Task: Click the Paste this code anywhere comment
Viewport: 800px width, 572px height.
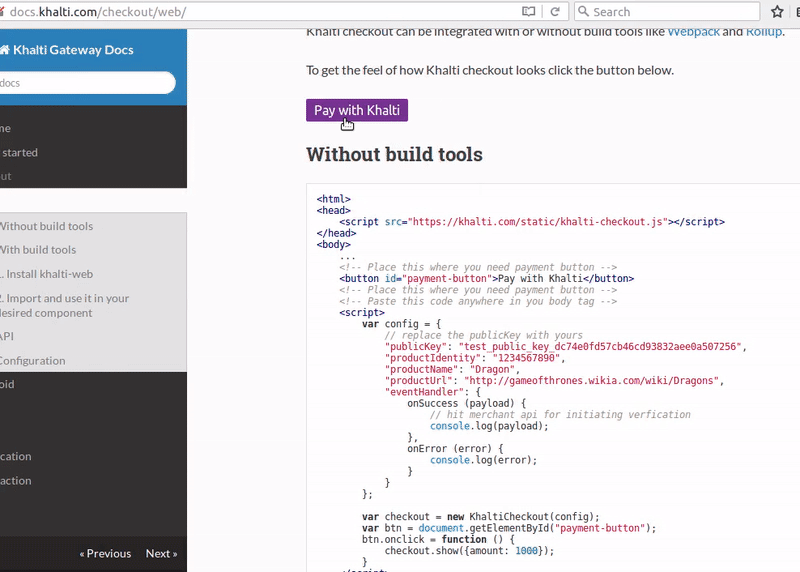Action: tap(478, 302)
